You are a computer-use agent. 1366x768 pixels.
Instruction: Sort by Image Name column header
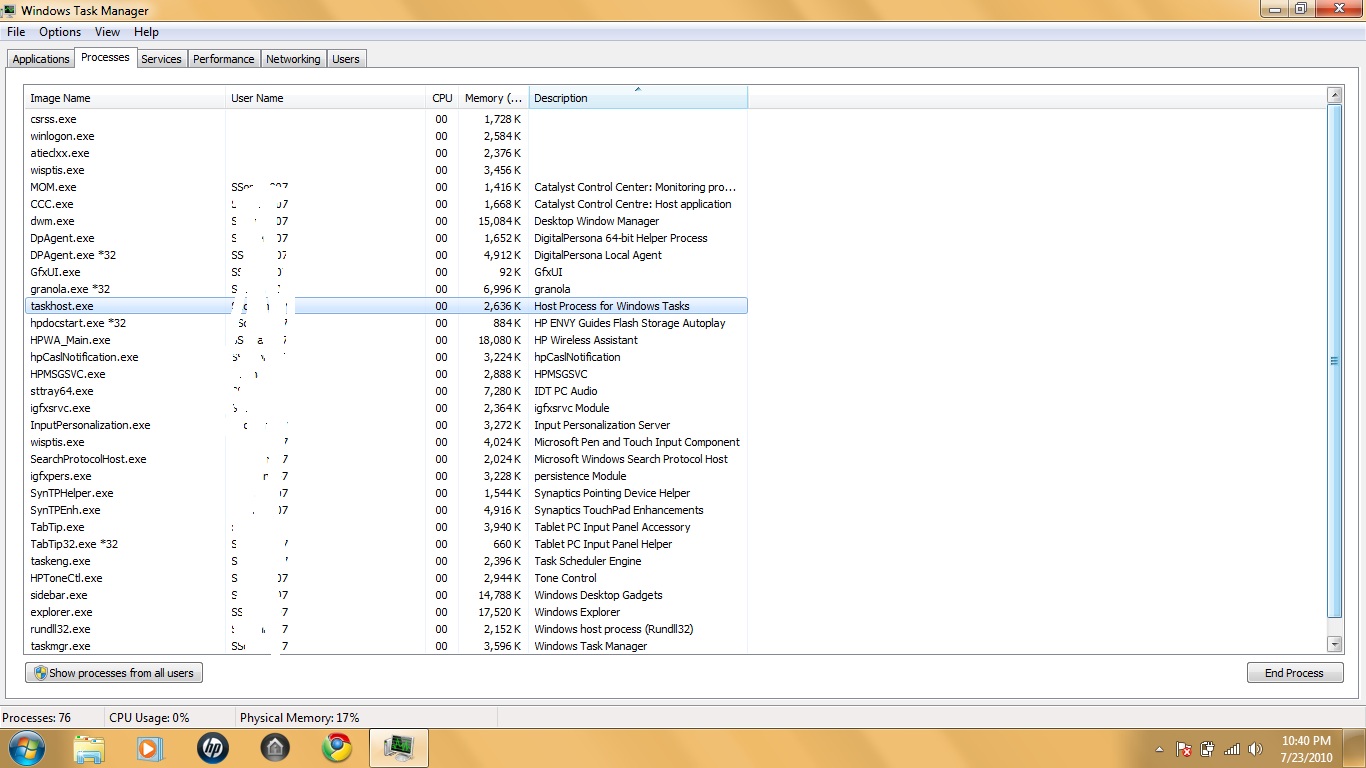coord(125,98)
